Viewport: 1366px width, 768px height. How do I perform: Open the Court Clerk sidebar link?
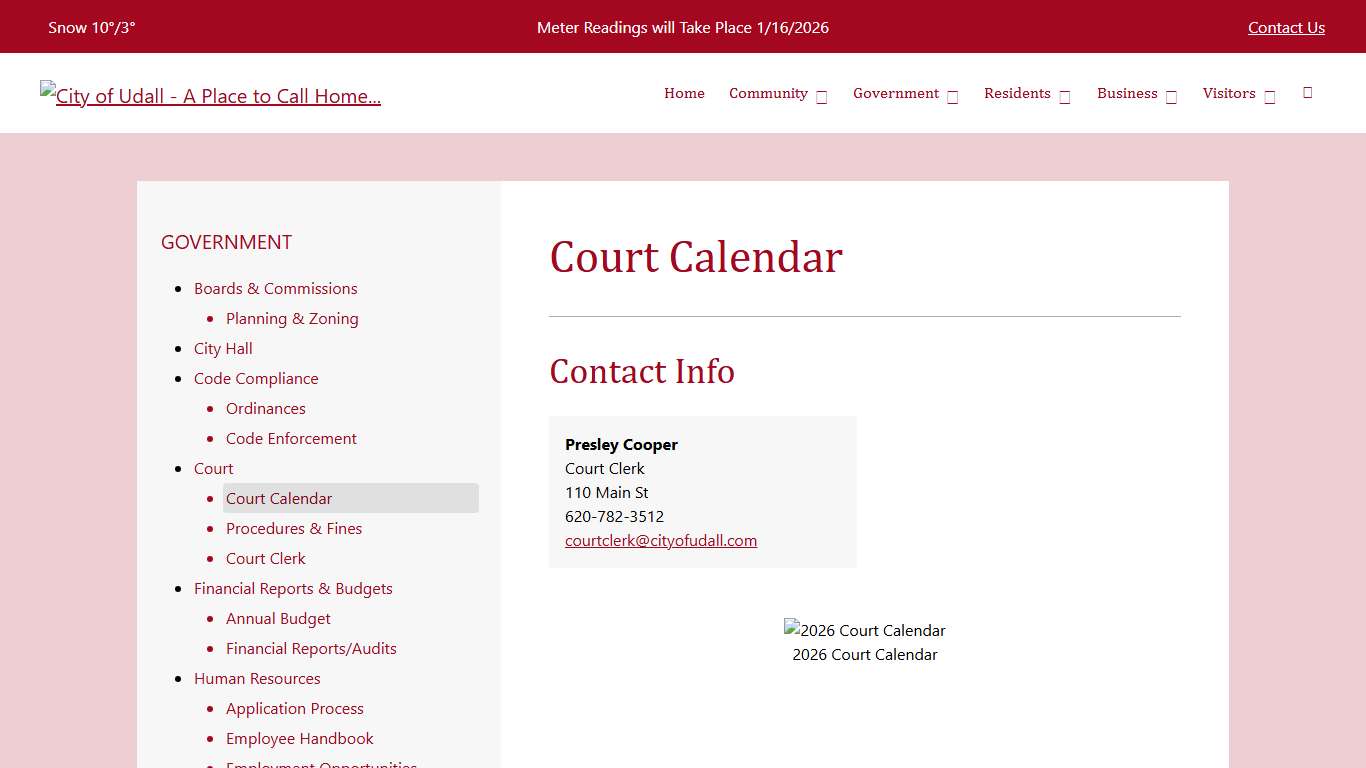click(265, 558)
